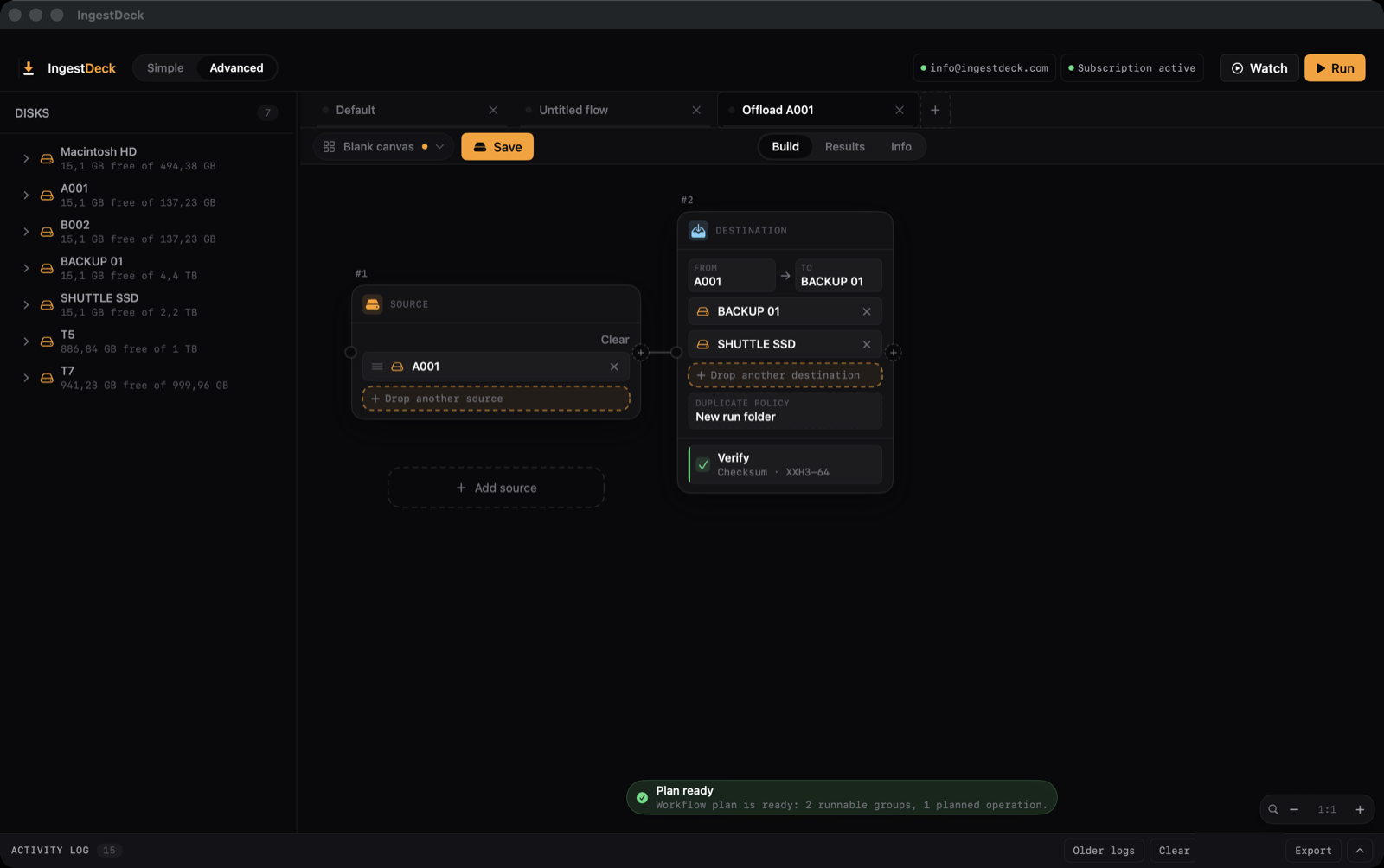Click the Subscription active status badge
The height and width of the screenshot is (868, 1384).
pyautogui.click(x=1132, y=68)
